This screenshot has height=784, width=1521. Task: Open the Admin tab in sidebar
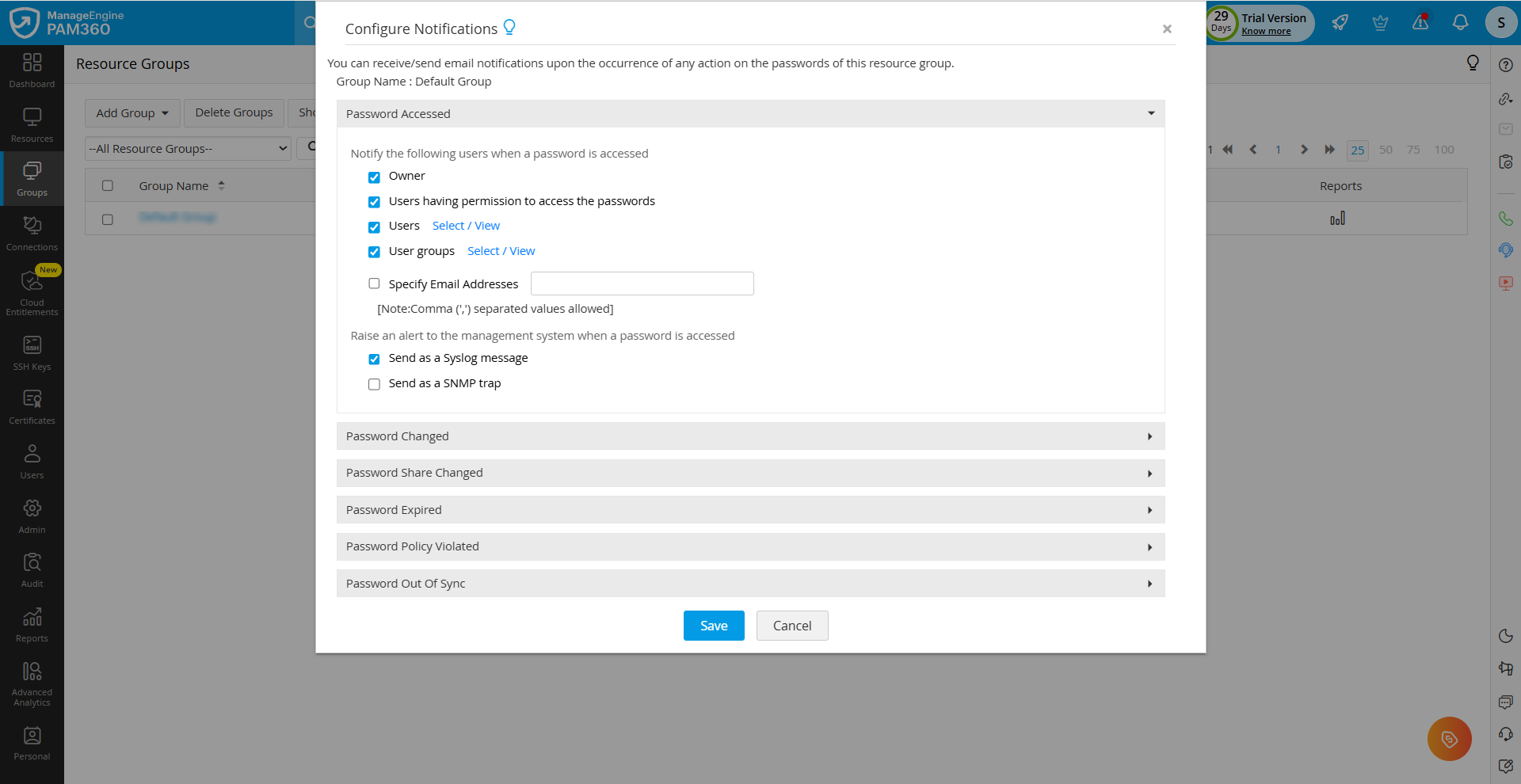click(x=32, y=516)
